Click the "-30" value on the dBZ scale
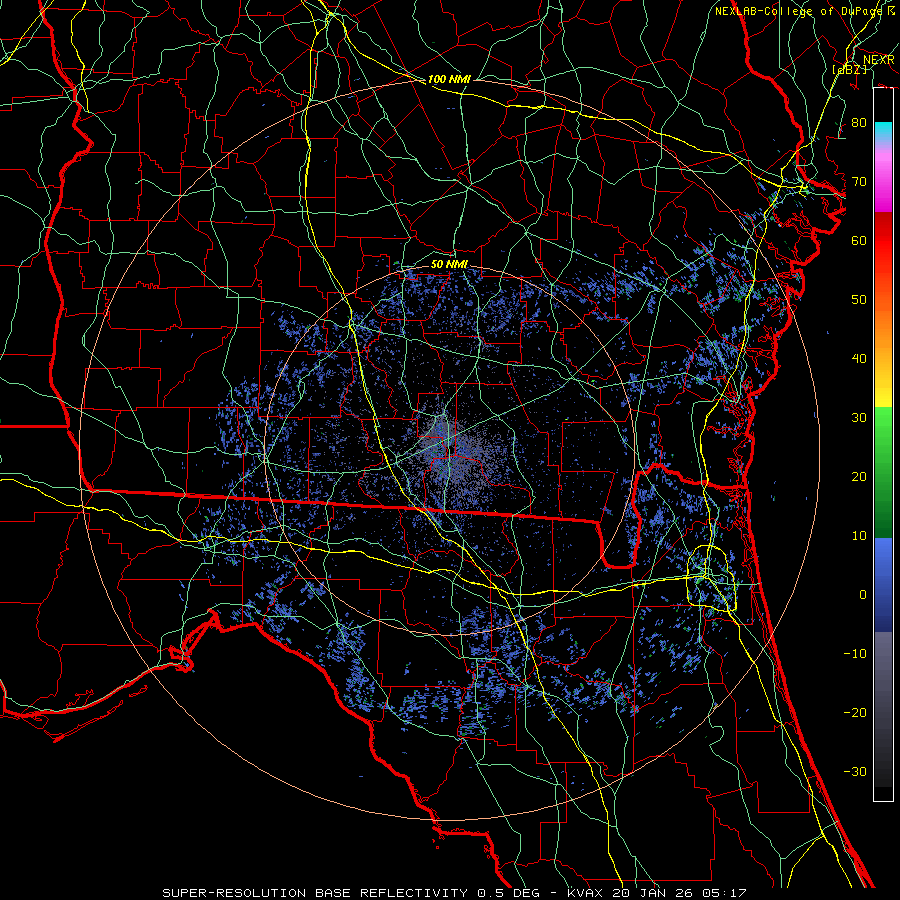Screen dimensions: 900x900 click(855, 771)
